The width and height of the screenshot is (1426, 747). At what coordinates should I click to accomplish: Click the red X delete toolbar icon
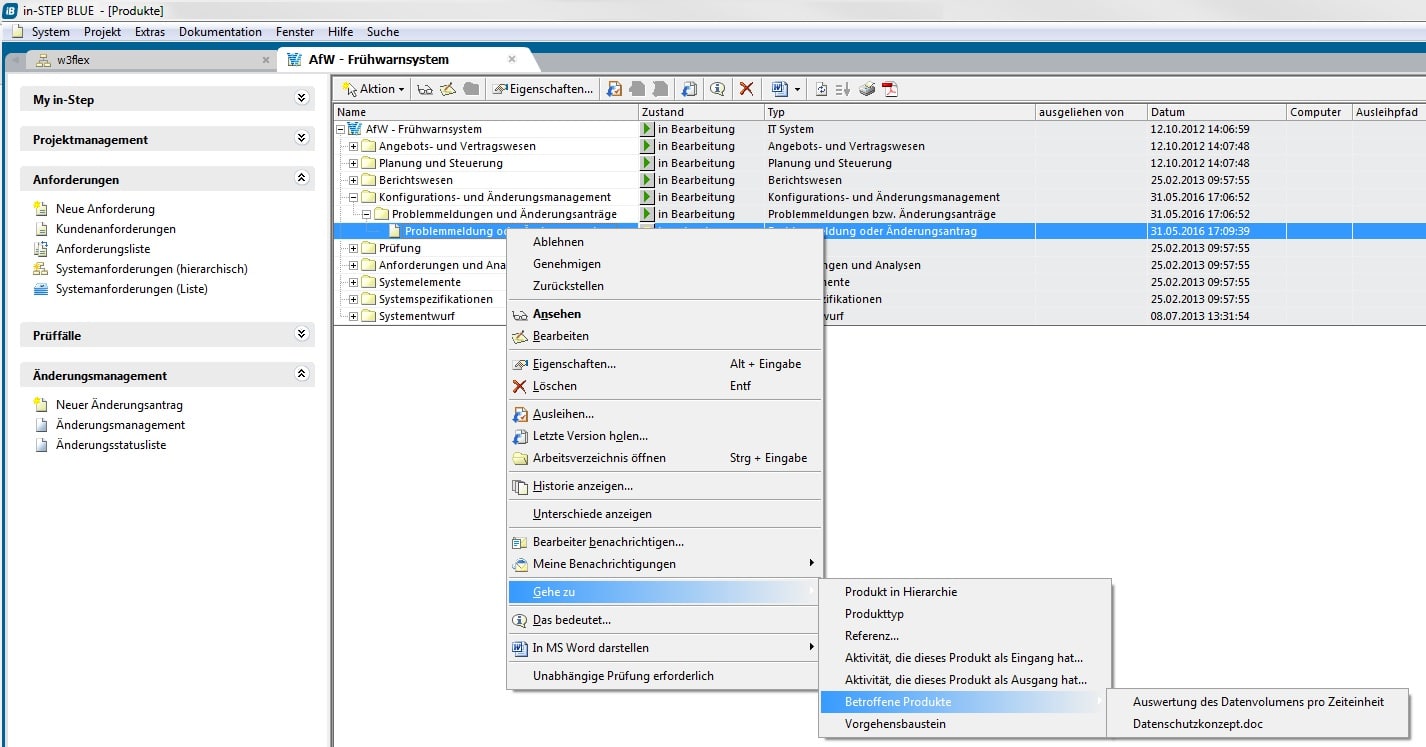tap(746, 89)
